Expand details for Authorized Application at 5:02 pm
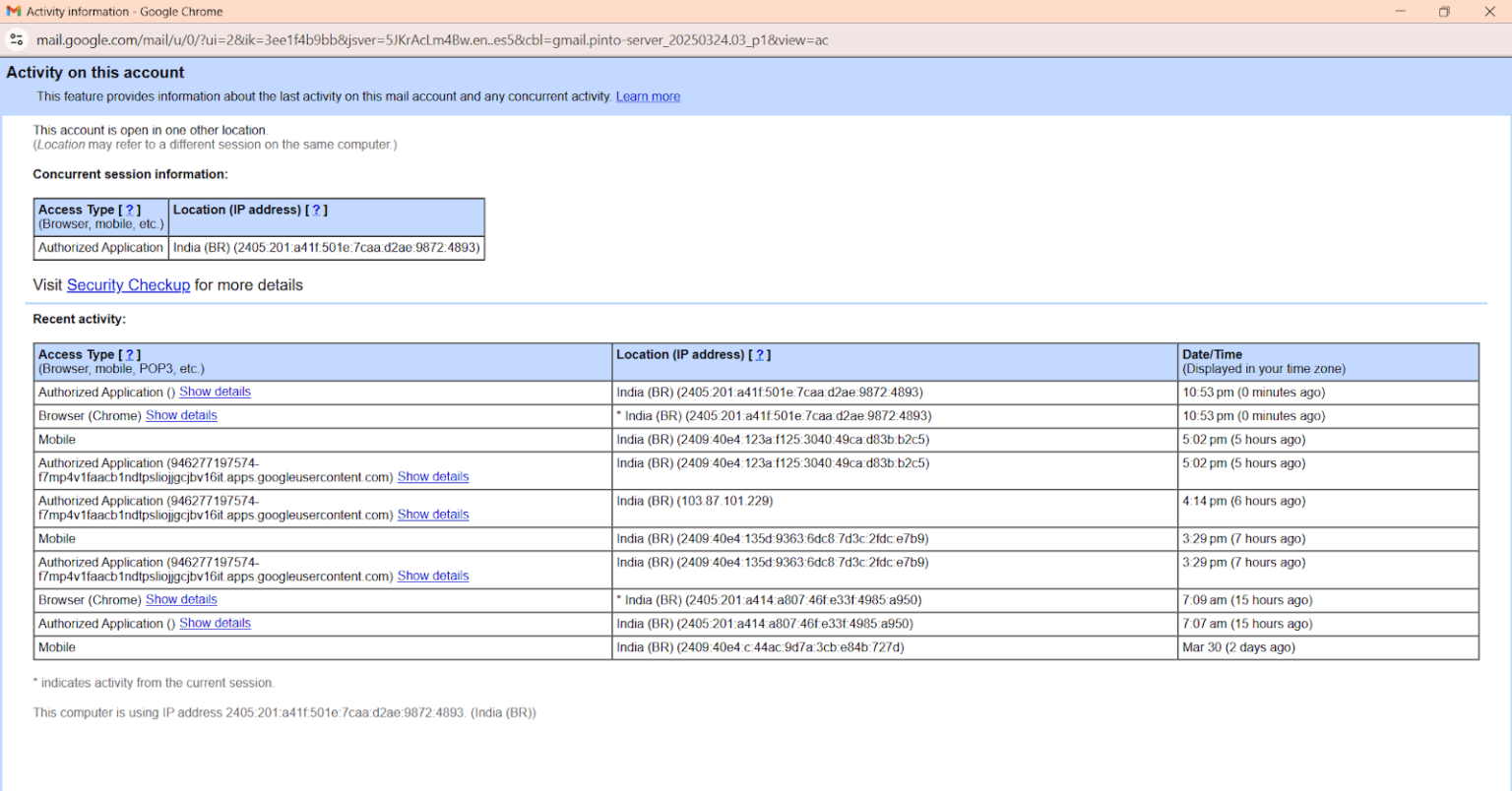The image size is (1512, 791). (433, 477)
